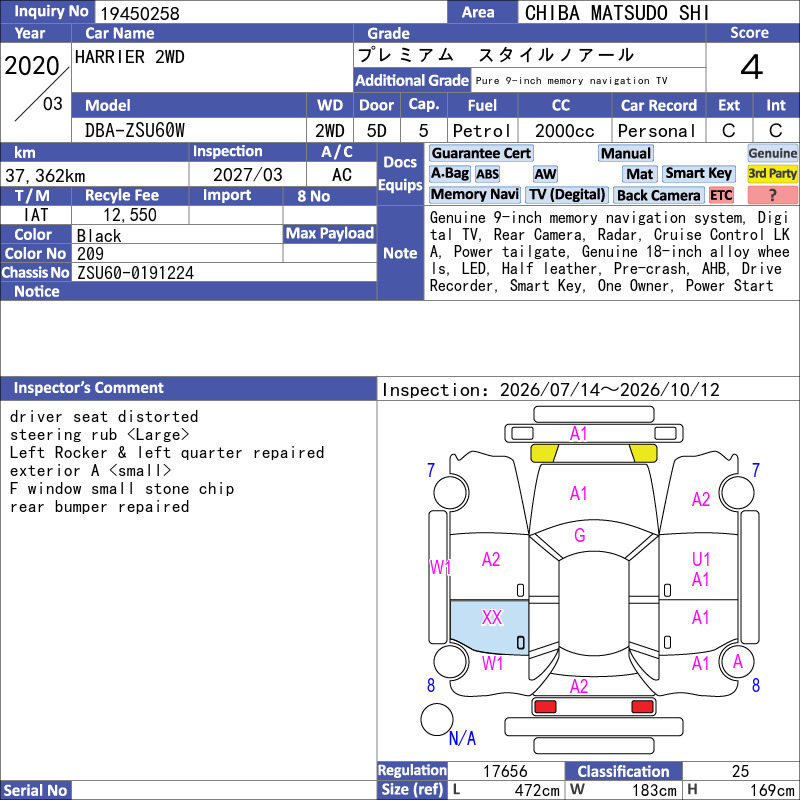This screenshot has height=800, width=800.
Task: Click the N/A spare tire circle
Action: pos(437,719)
